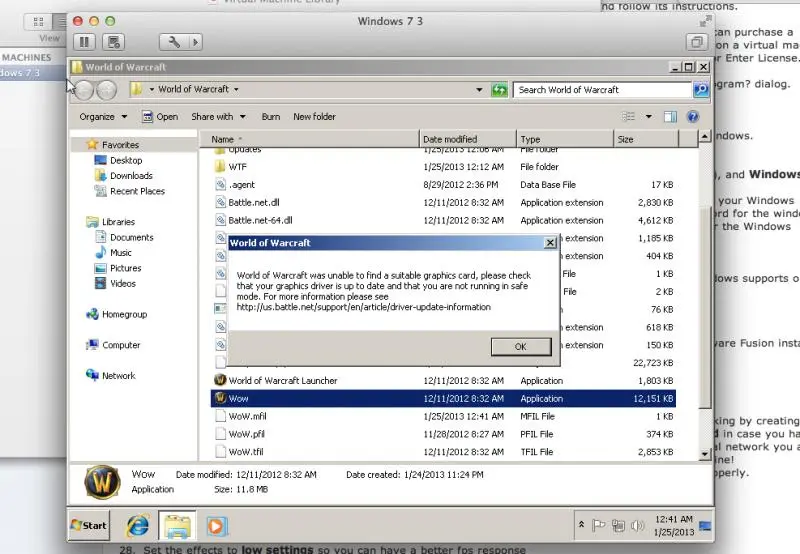Viewport: 800px width, 554px height.
Task: Sort by the Type column header
Action: tap(565, 139)
